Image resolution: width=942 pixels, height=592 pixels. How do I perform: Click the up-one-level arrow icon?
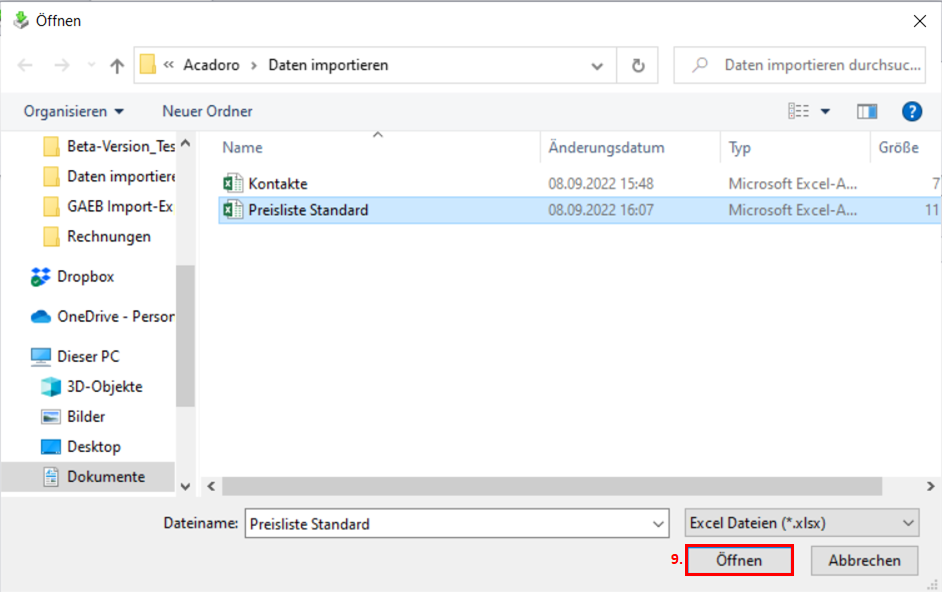117,66
